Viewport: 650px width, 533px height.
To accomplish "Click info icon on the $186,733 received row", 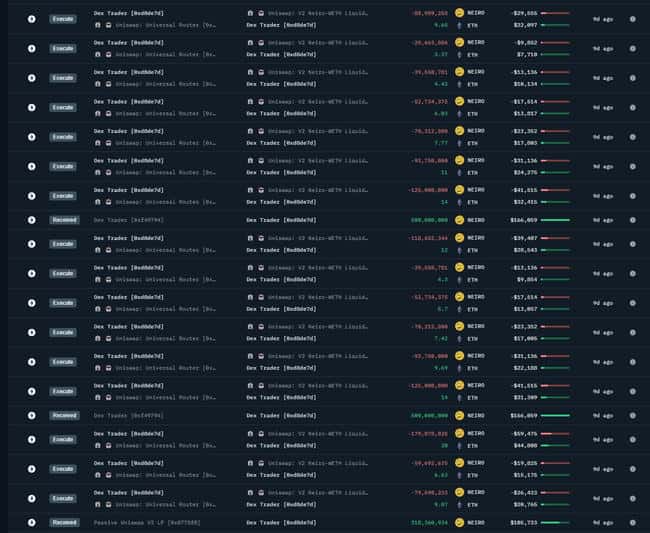I will pos(632,522).
